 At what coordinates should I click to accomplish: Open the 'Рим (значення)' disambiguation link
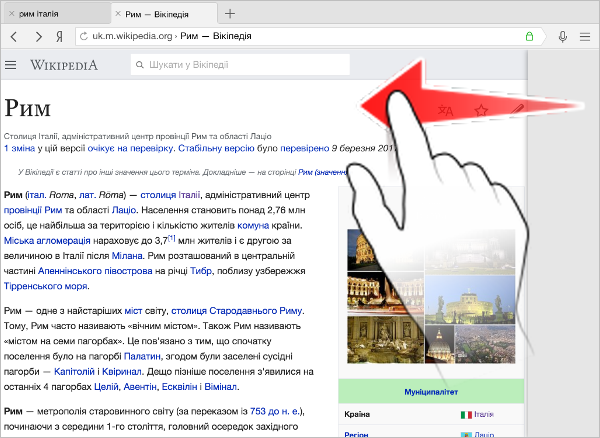[323, 173]
